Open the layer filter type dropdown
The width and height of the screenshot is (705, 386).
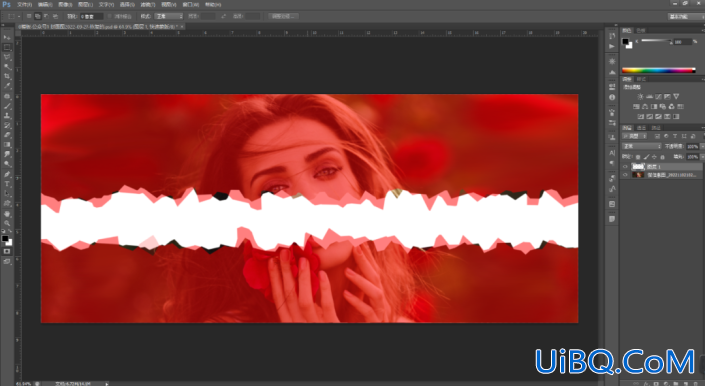point(634,136)
